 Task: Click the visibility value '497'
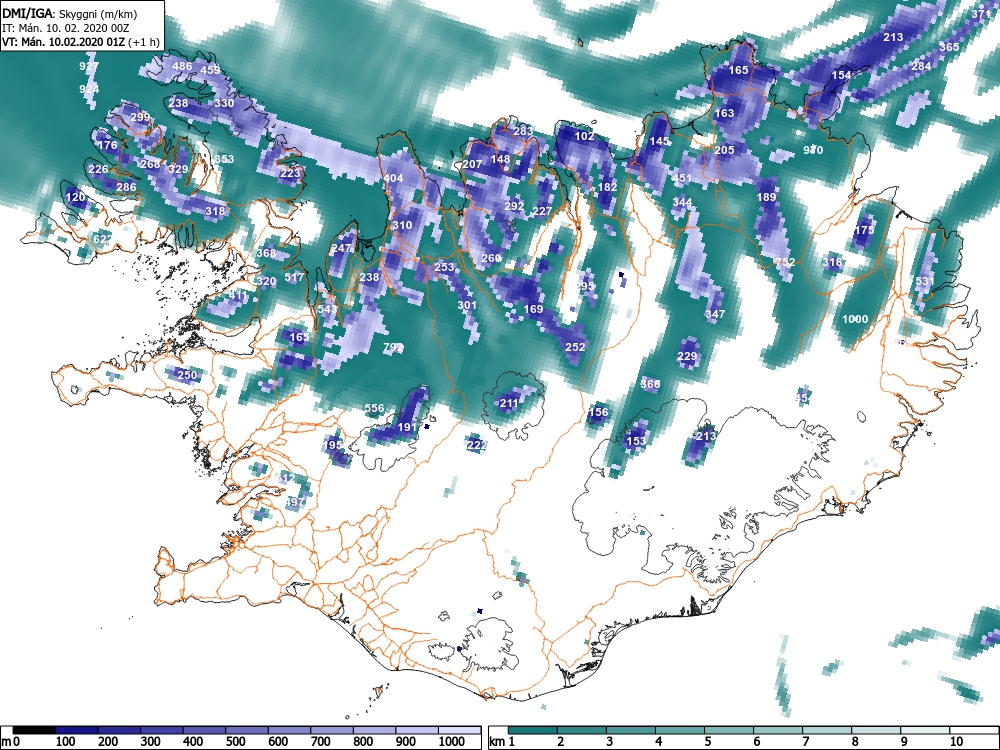[x=295, y=502]
